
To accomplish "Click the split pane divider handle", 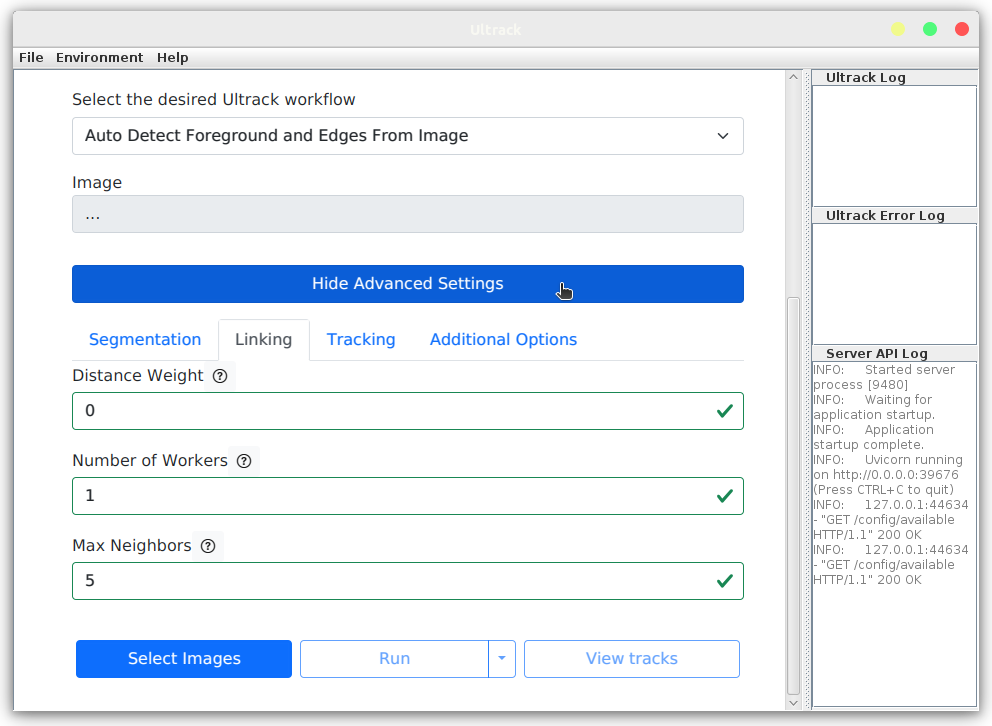I will pos(807,389).
